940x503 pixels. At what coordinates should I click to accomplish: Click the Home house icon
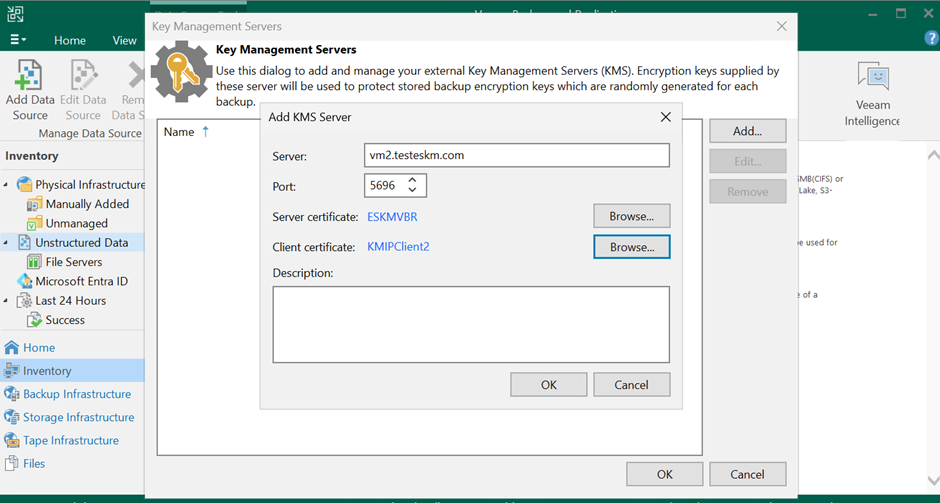tap(11, 348)
